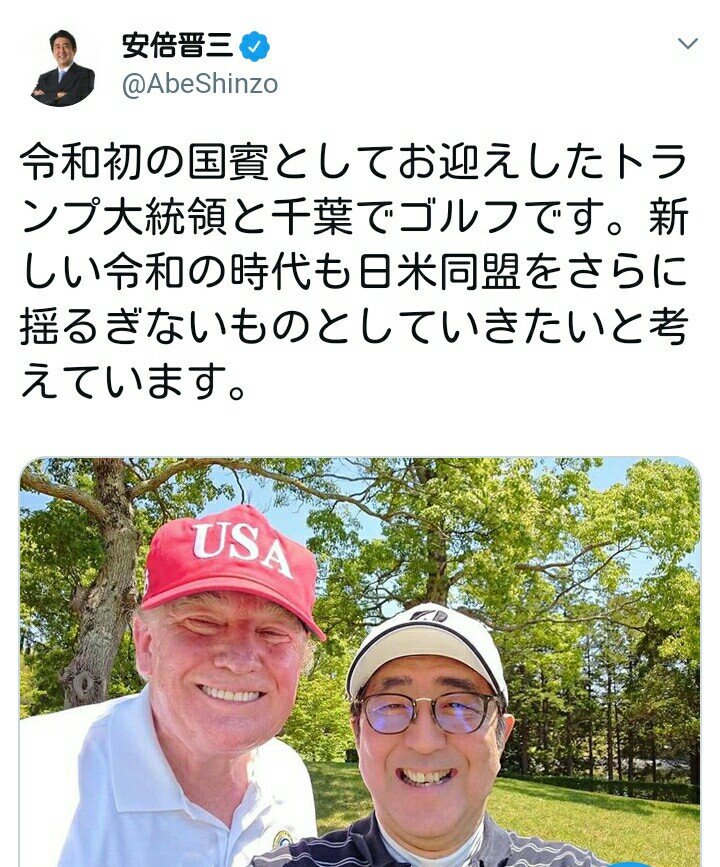Click the tweet line ンプ大統領と千葉でゴルフ
This screenshot has width=720, height=867.
(x=354, y=218)
